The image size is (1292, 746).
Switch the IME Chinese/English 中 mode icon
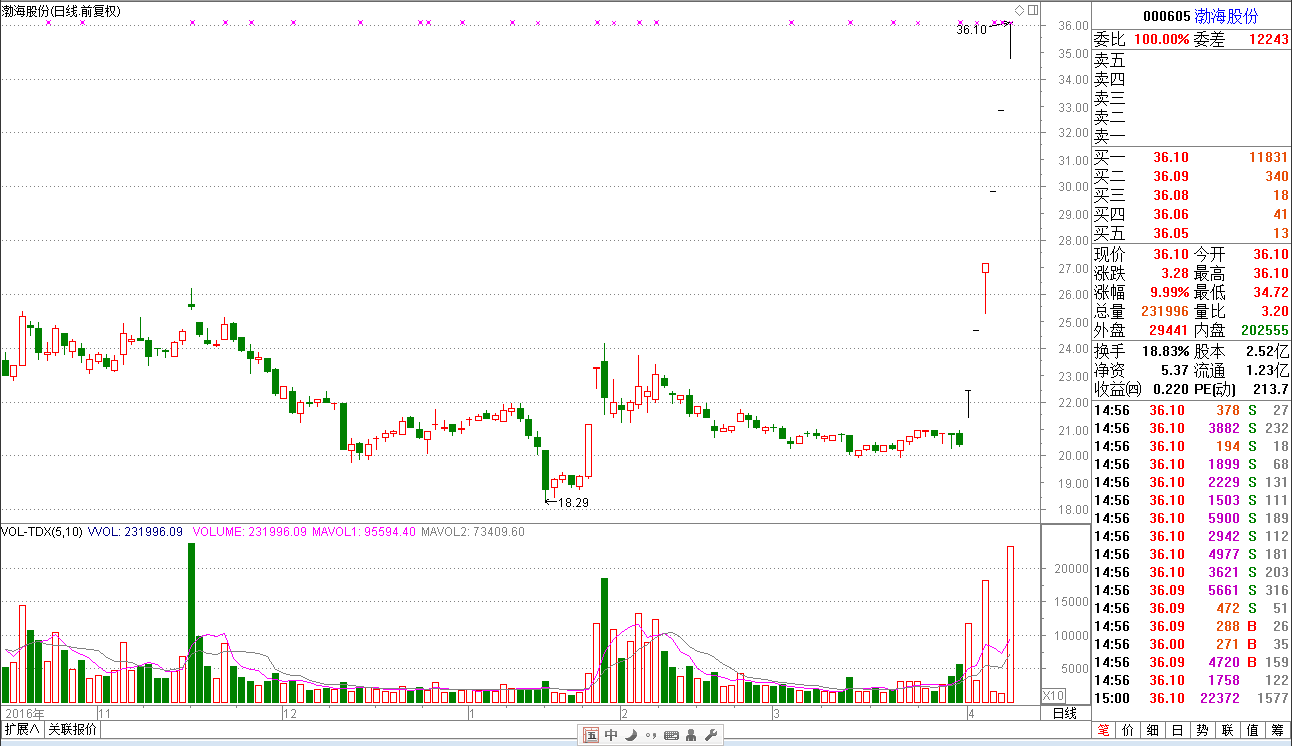610,736
